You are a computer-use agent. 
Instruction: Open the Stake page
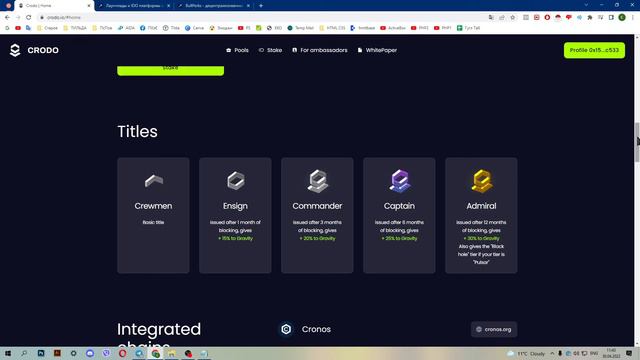[270, 50]
